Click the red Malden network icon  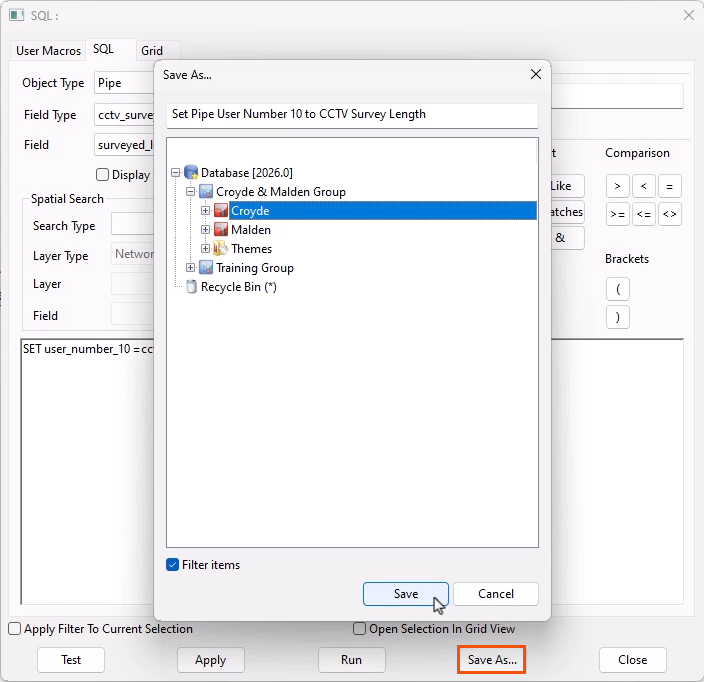click(x=221, y=229)
